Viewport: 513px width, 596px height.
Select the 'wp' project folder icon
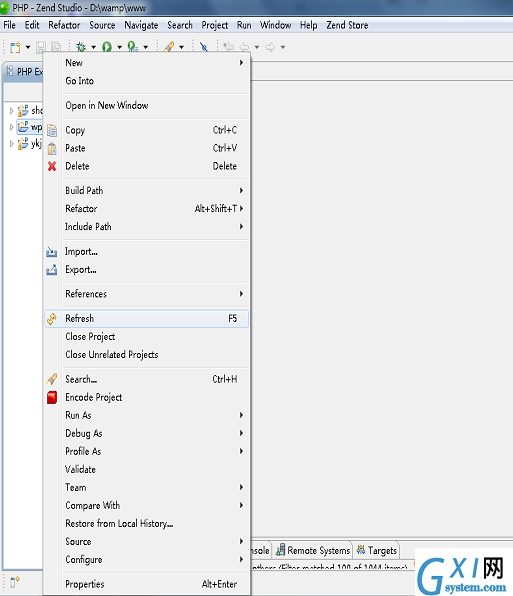23,127
